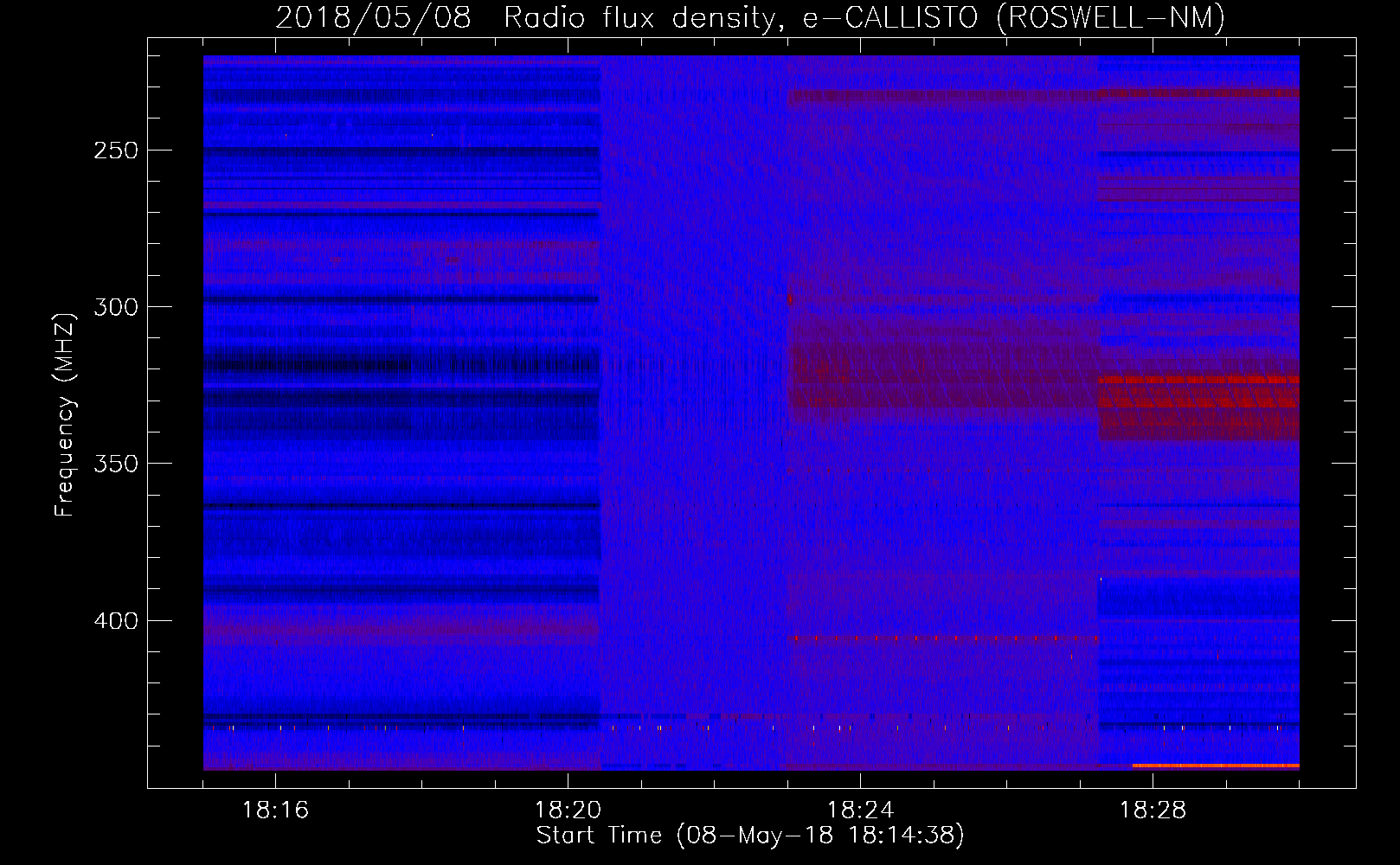Click the 350 frequency tick label
This screenshot has width=1400, height=865.
click(x=116, y=464)
